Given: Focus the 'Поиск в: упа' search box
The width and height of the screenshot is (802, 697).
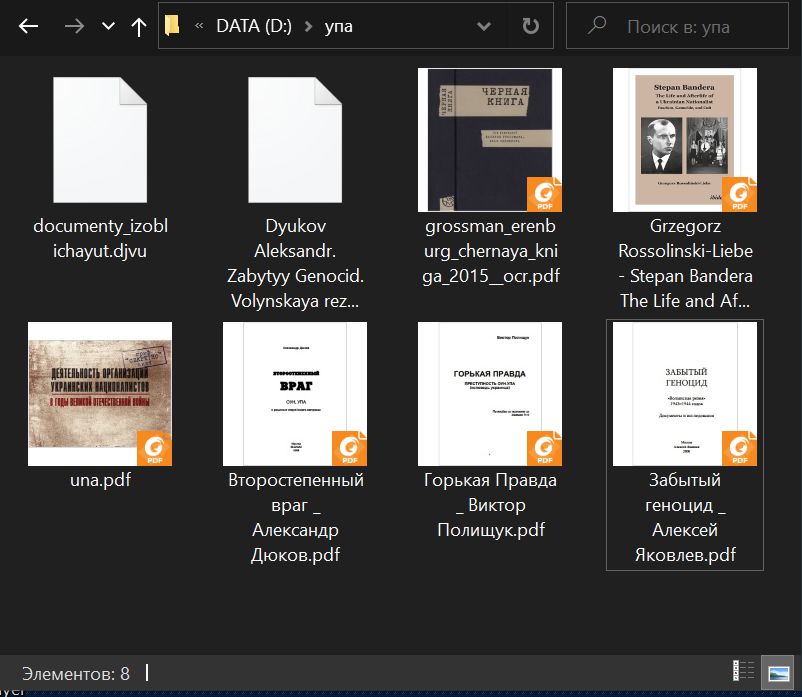Looking at the screenshot, I should [677, 26].
